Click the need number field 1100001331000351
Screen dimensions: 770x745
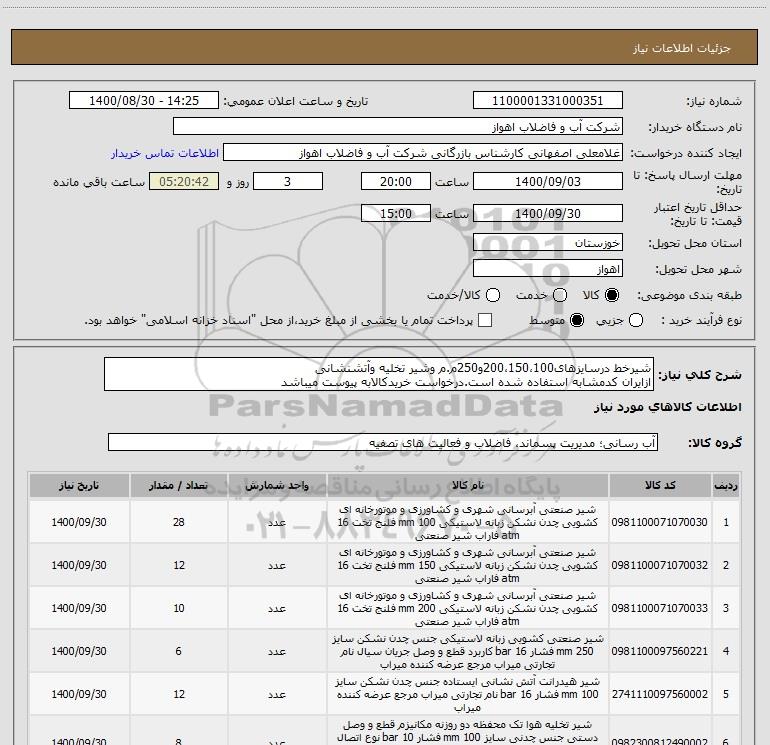click(x=548, y=101)
